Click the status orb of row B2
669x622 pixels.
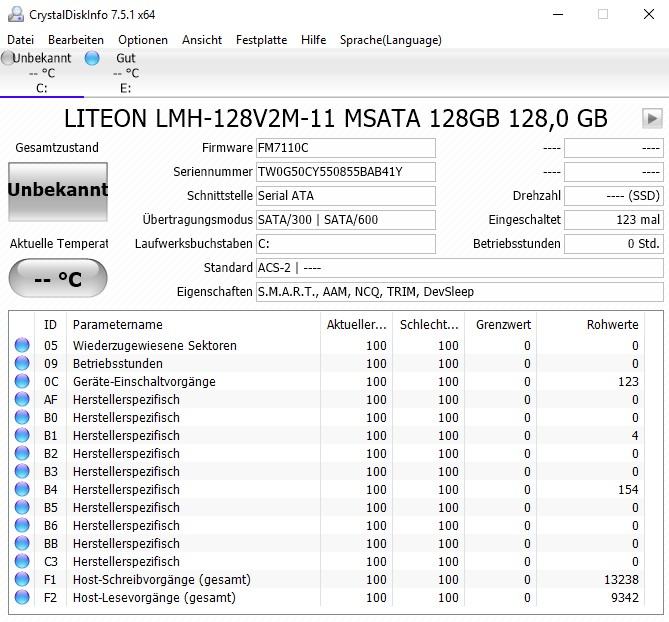click(22, 453)
